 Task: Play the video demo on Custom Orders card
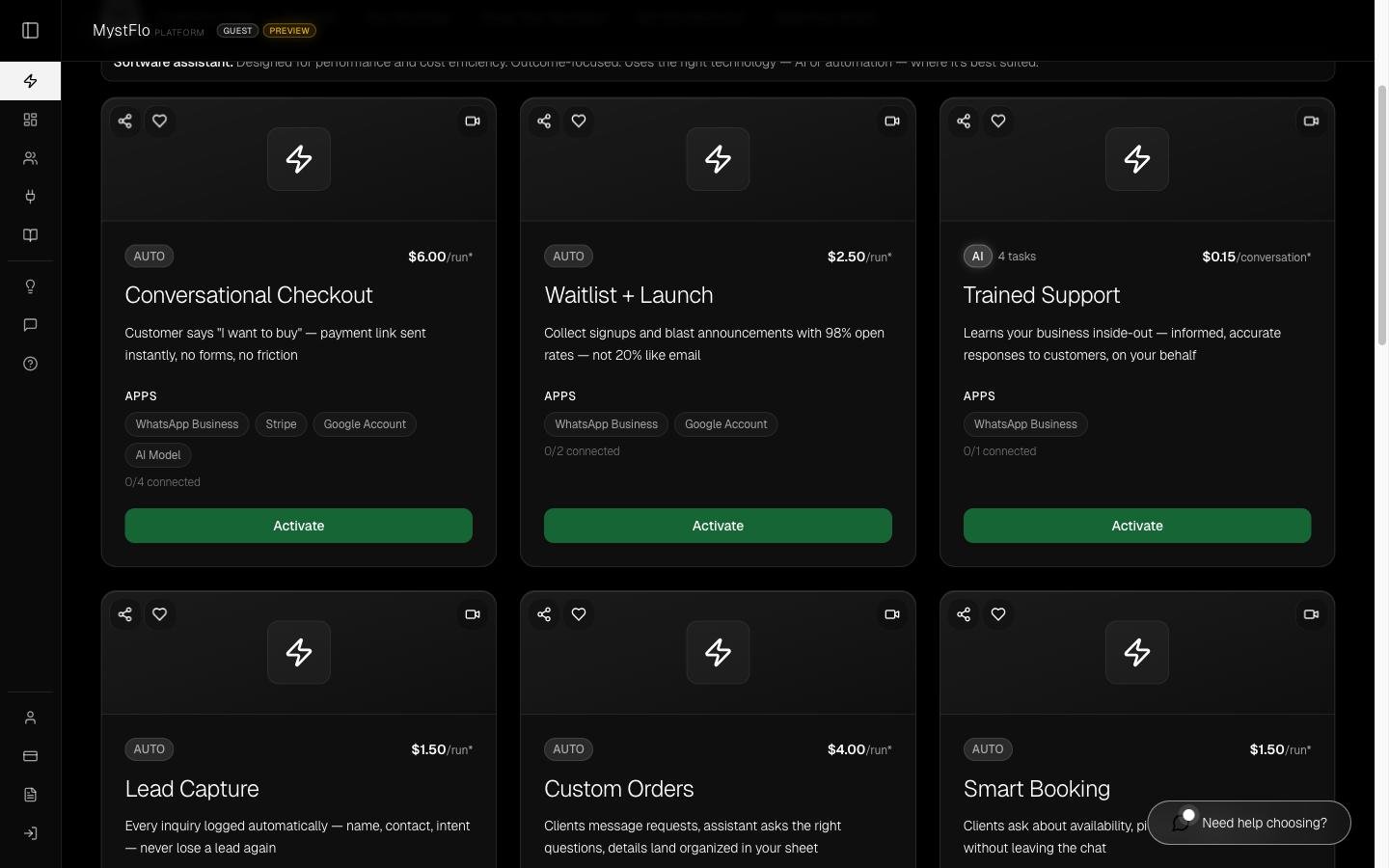pos(891,614)
